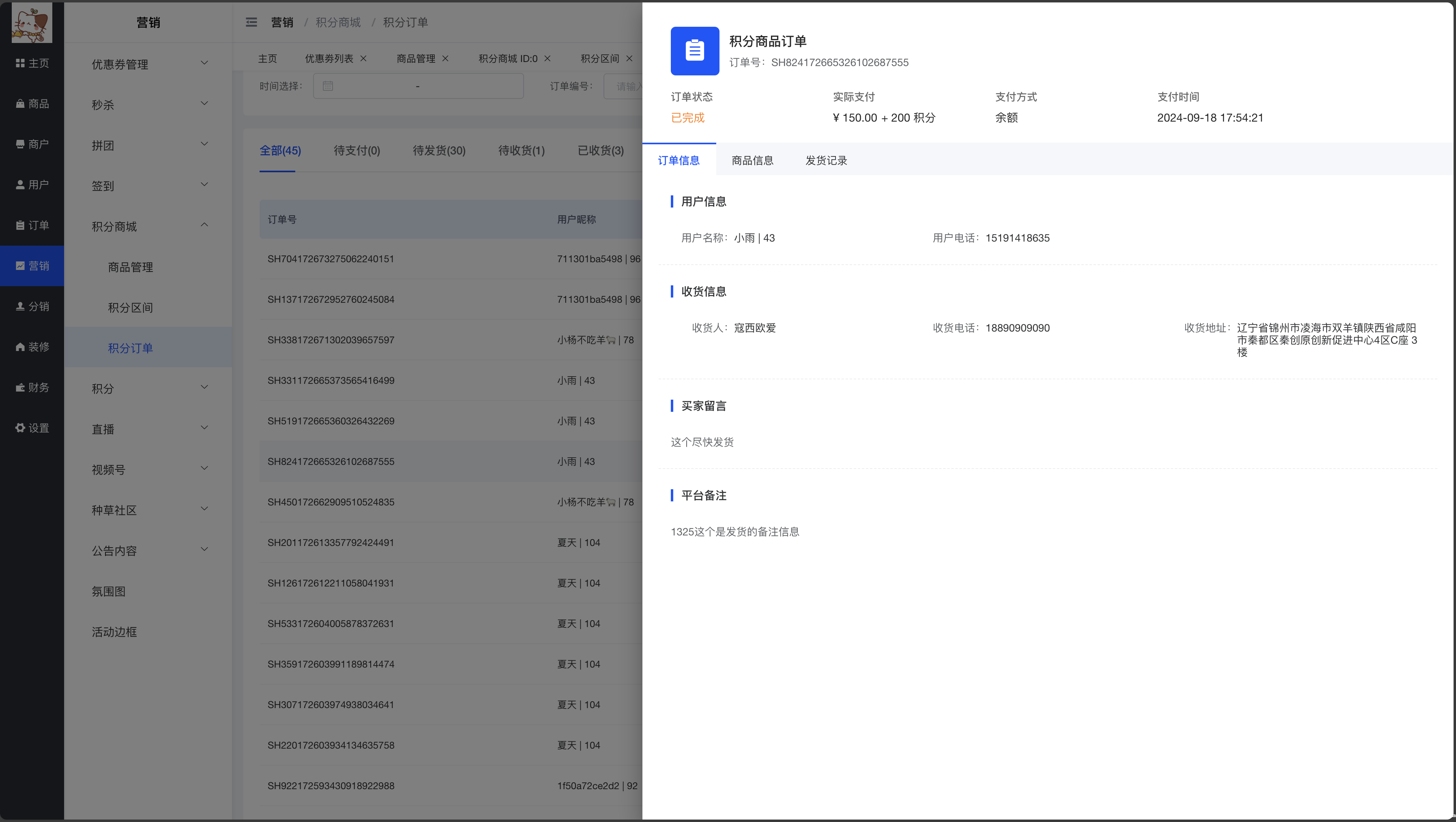The image size is (1456, 822).
Task: Open the 订单 sidebar section
Action: [32, 225]
